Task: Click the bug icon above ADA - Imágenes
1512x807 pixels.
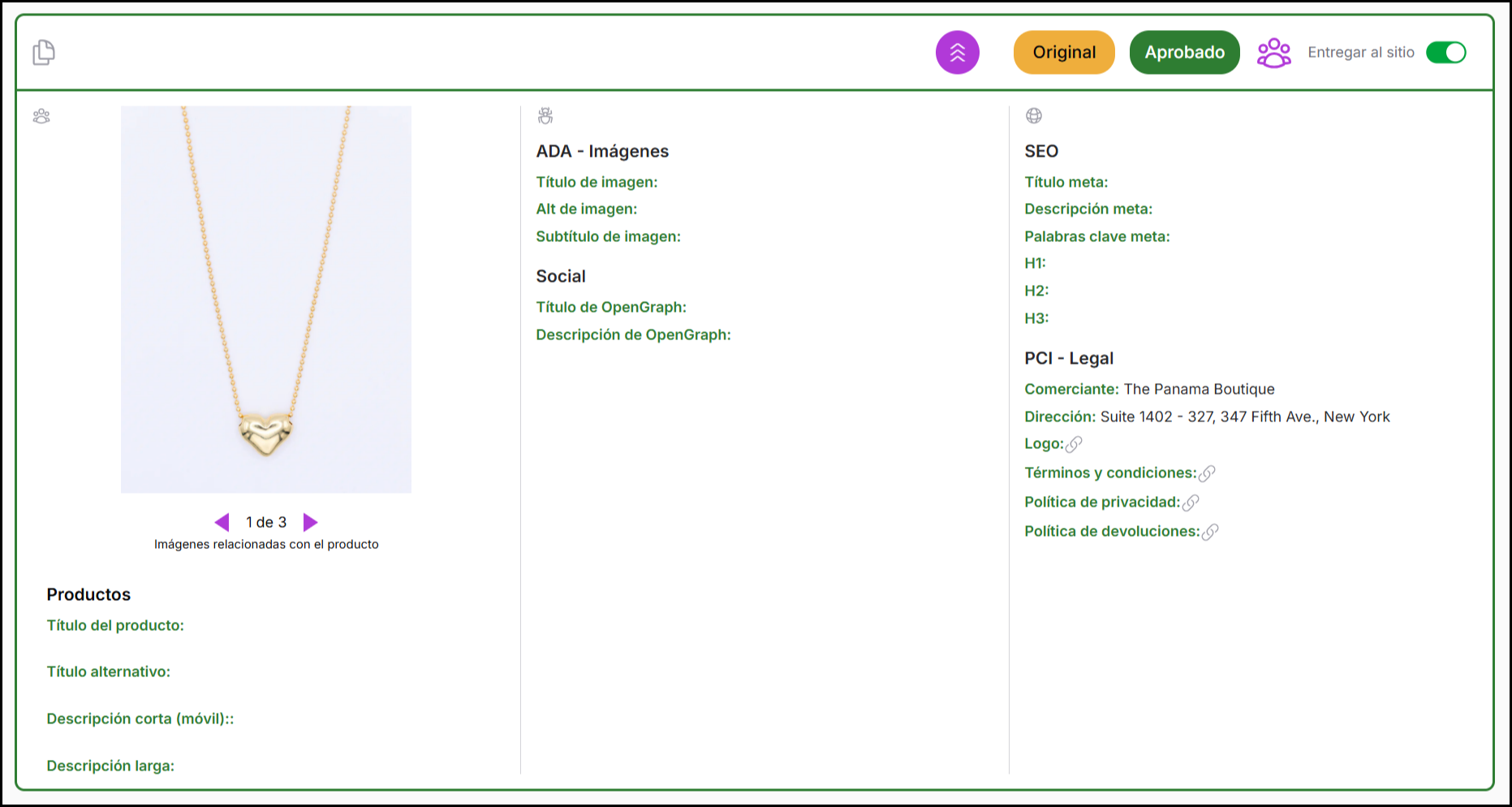Action: click(545, 116)
